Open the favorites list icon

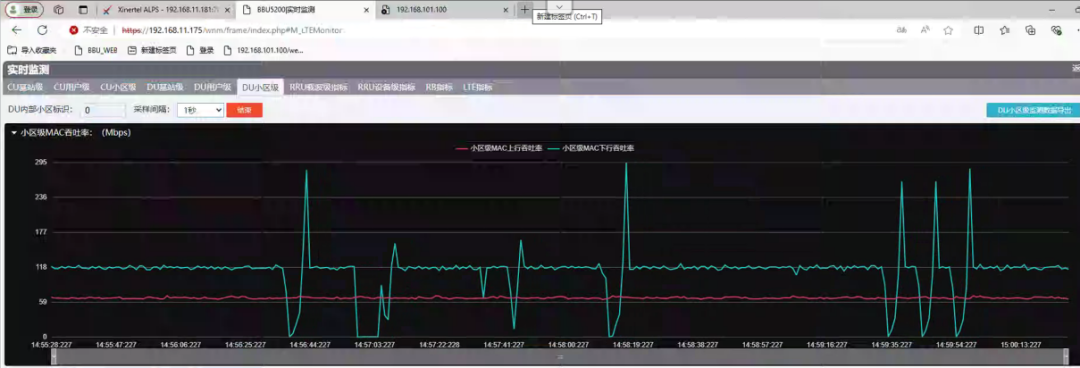tap(1005, 30)
